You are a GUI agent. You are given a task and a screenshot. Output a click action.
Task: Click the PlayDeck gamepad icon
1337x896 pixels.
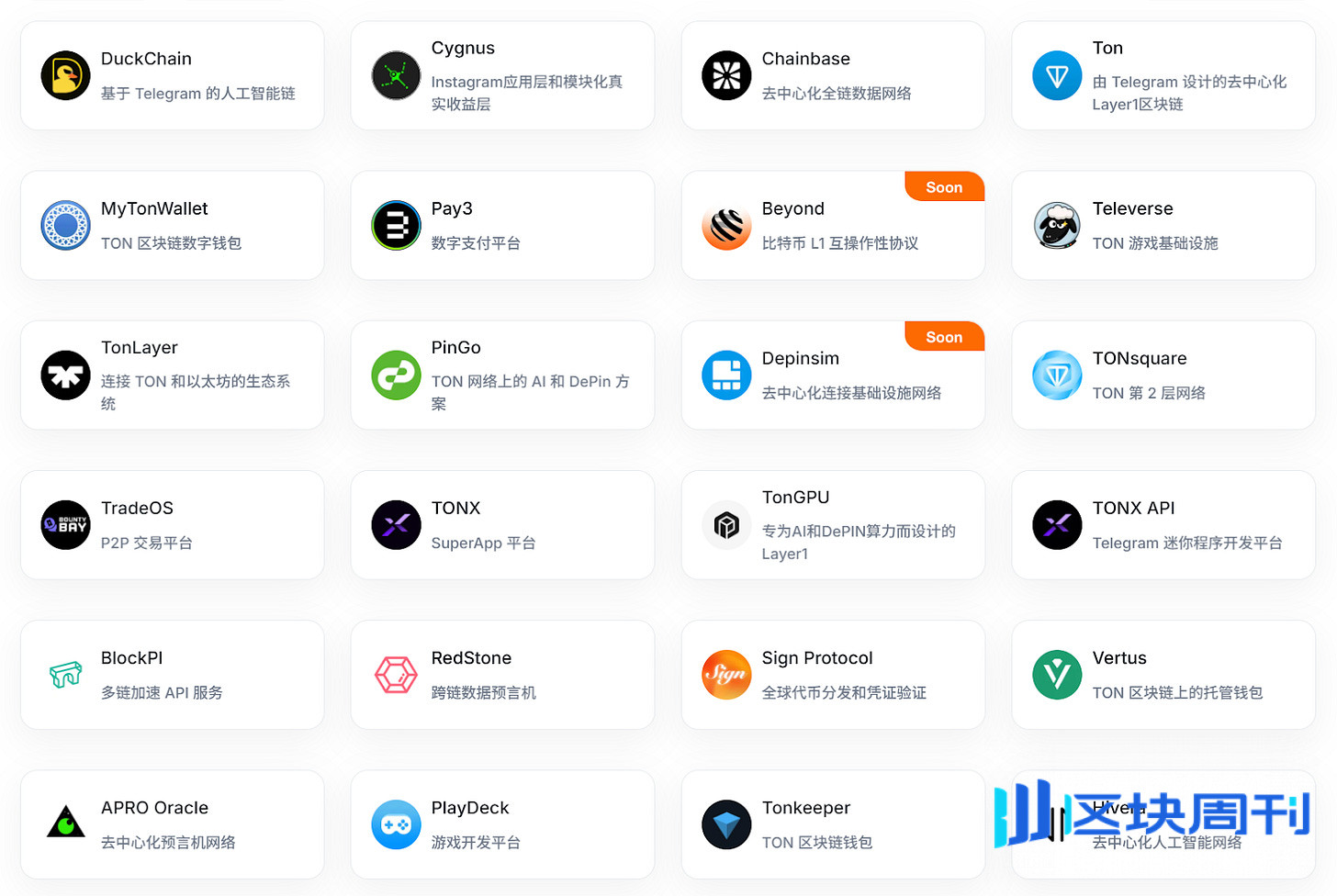click(x=396, y=824)
